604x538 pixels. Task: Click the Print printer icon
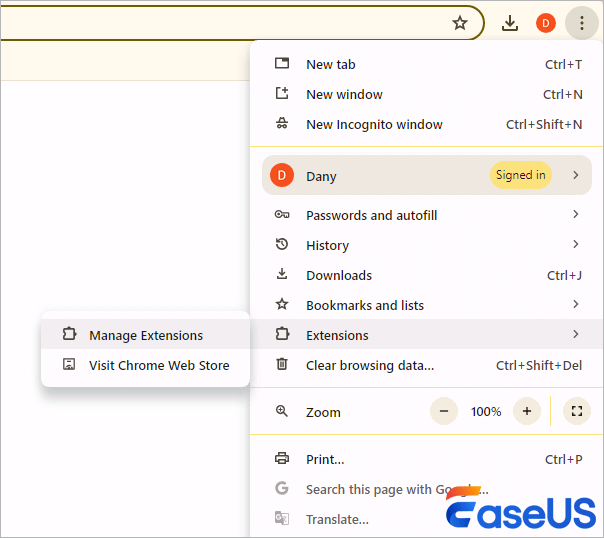click(282, 459)
